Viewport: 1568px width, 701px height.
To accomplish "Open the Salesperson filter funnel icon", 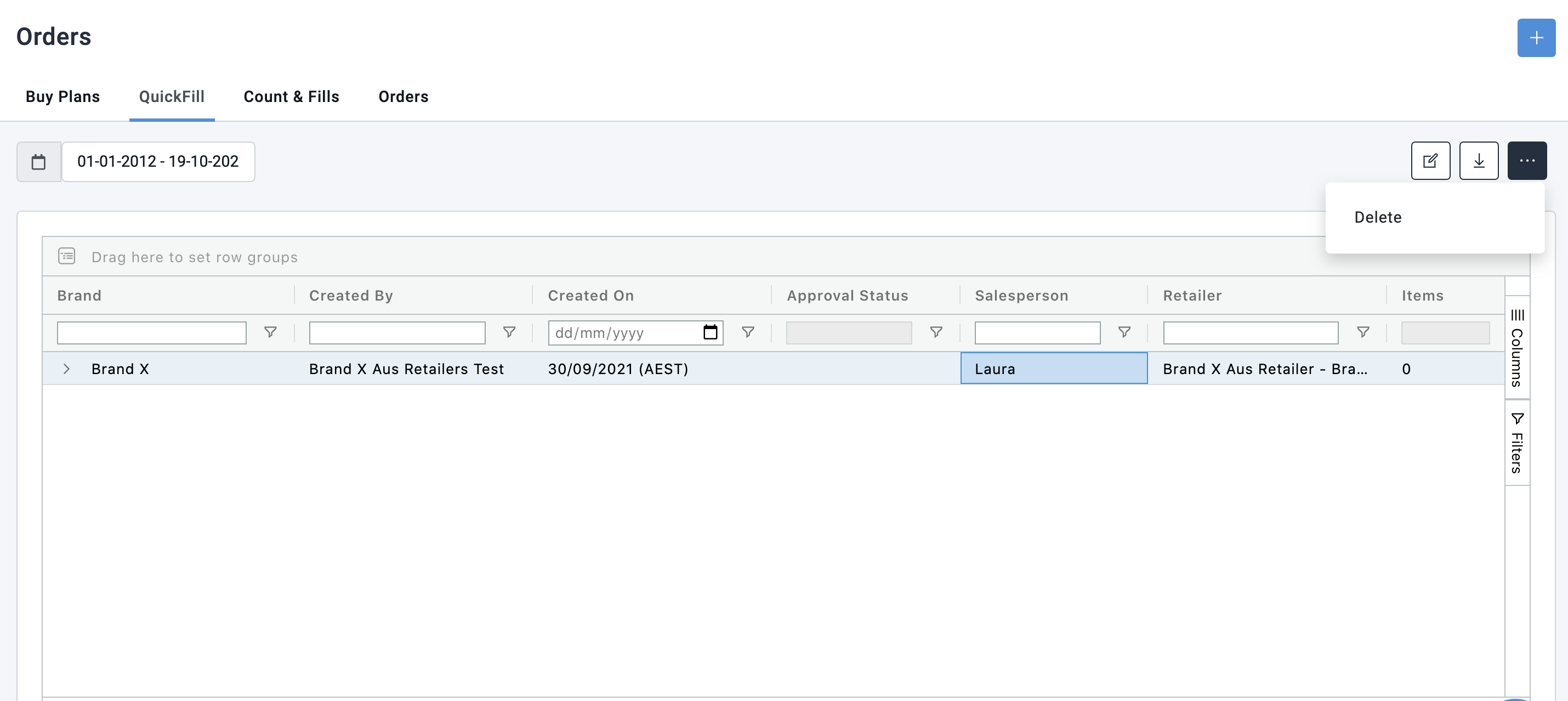I will pos(1124,332).
